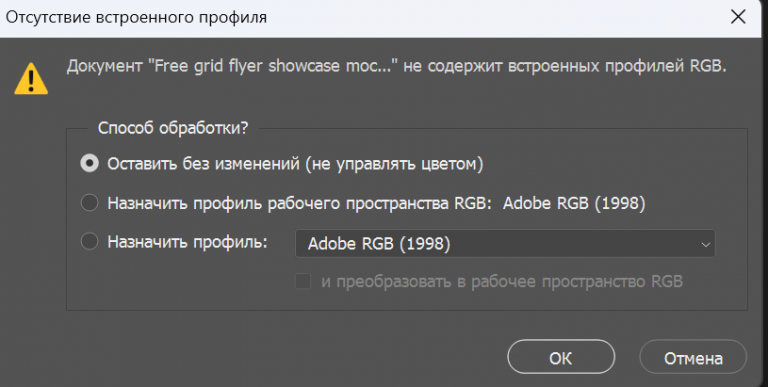
Task: Toggle 'и преобразовать в рабочее пространство RGB' checkbox
Action: click(303, 281)
